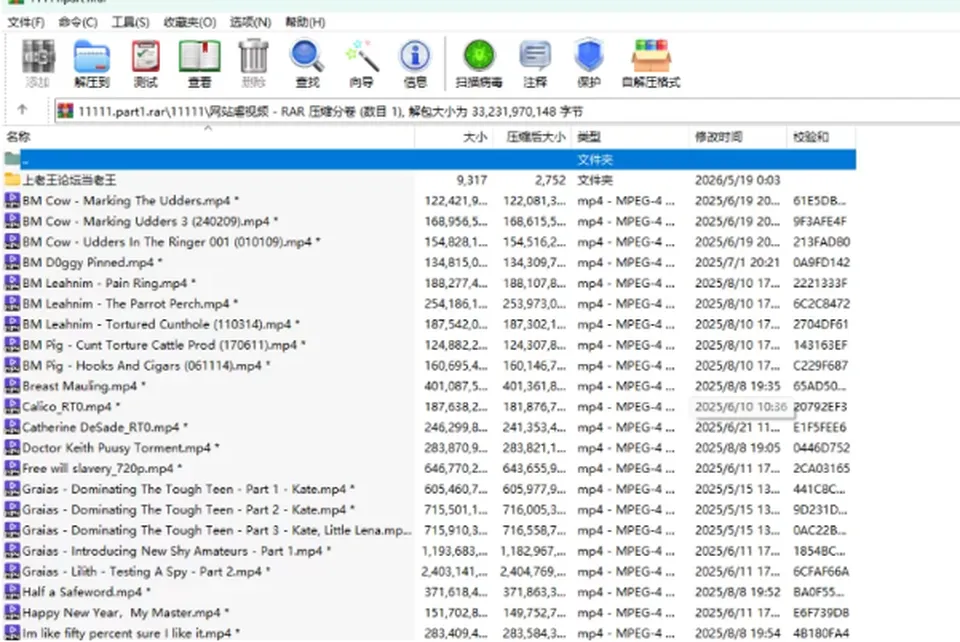Click the checksum value E6F739D8

(x=821, y=613)
